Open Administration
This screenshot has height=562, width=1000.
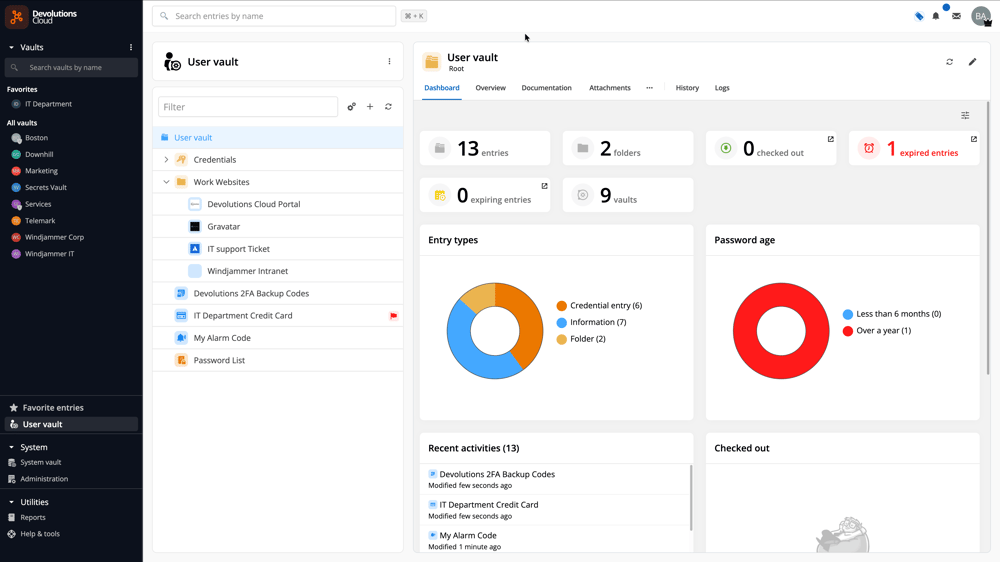click(43, 479)
